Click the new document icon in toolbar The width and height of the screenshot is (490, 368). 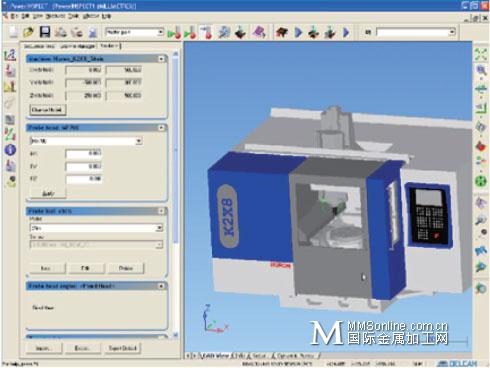13,32
